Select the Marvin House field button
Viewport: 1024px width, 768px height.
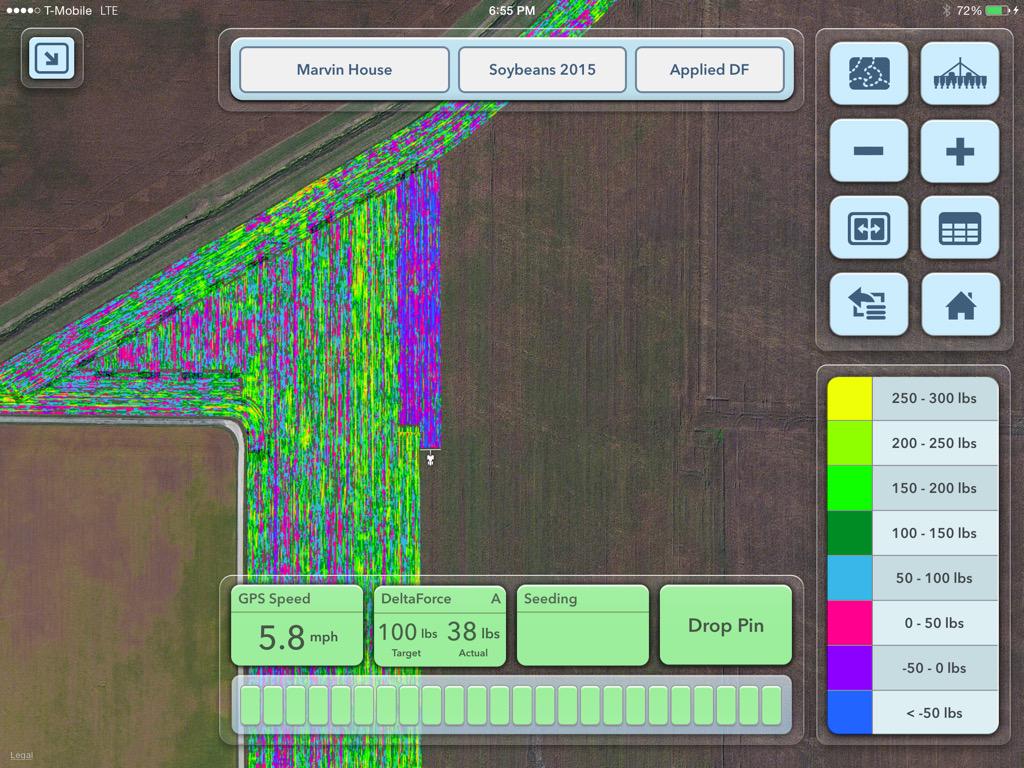tap(344, 69)
